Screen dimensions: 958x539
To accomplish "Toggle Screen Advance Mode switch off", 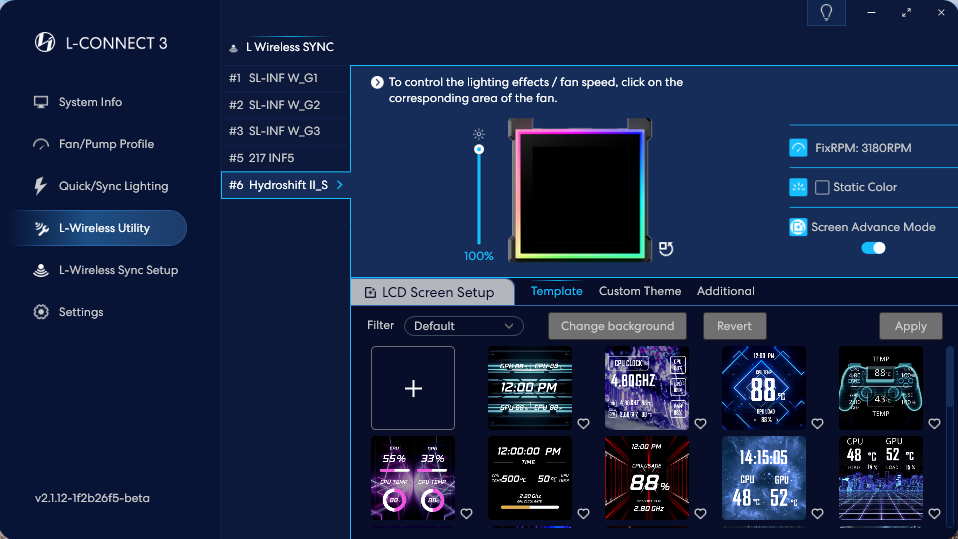I will [873, 248].
